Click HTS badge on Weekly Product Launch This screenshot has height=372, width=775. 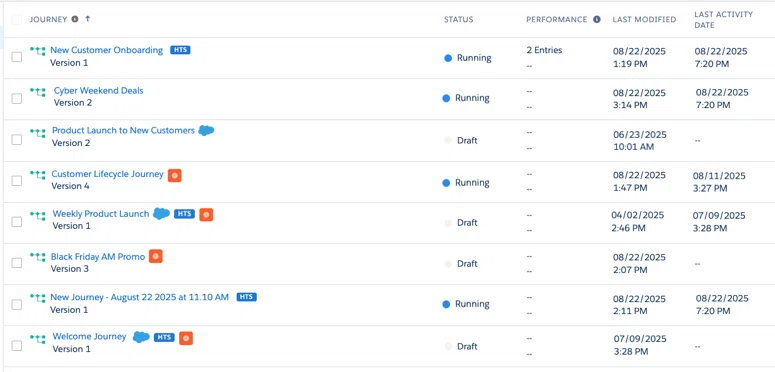point(184,214)
